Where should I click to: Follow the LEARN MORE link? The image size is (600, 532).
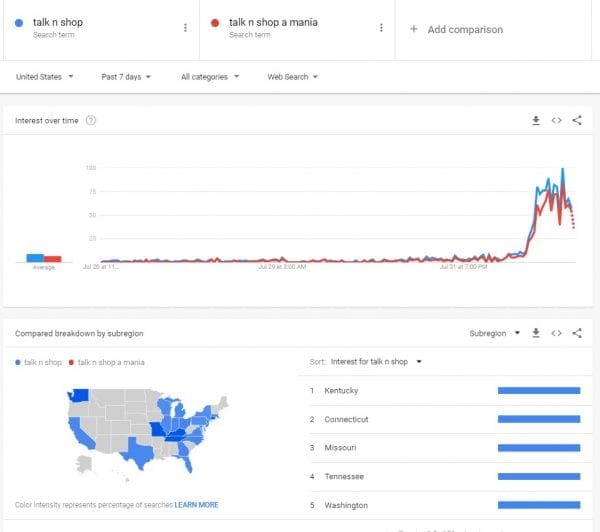click(197, 505)
